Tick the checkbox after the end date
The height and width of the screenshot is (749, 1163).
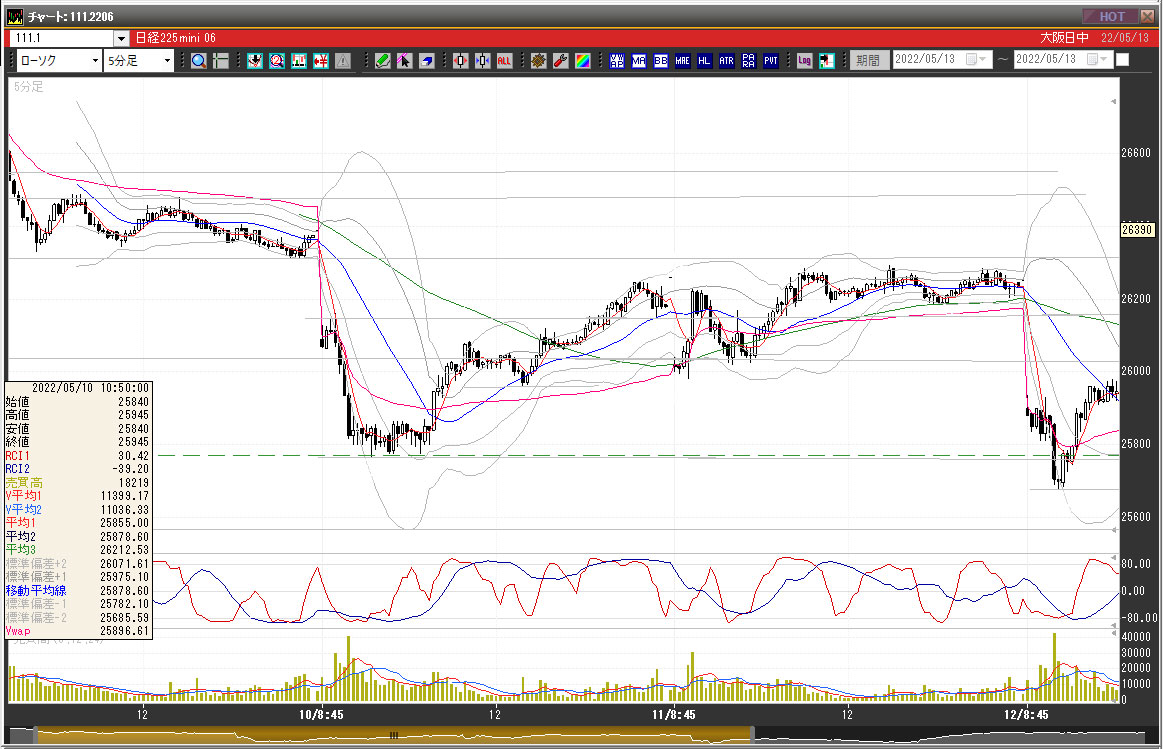[x=1123, y=59]
